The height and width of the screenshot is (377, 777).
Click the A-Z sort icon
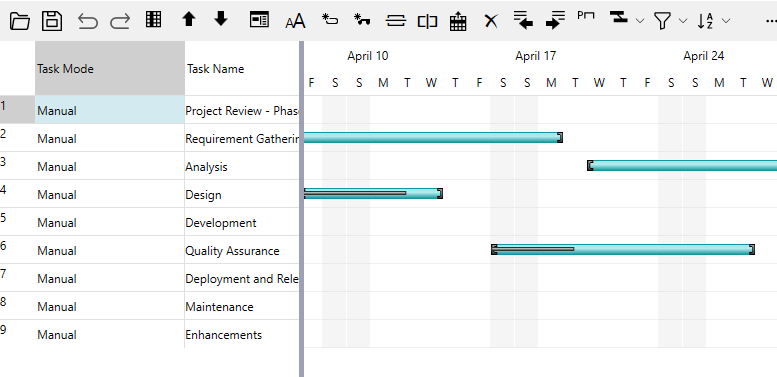click(x=705, y=21)
